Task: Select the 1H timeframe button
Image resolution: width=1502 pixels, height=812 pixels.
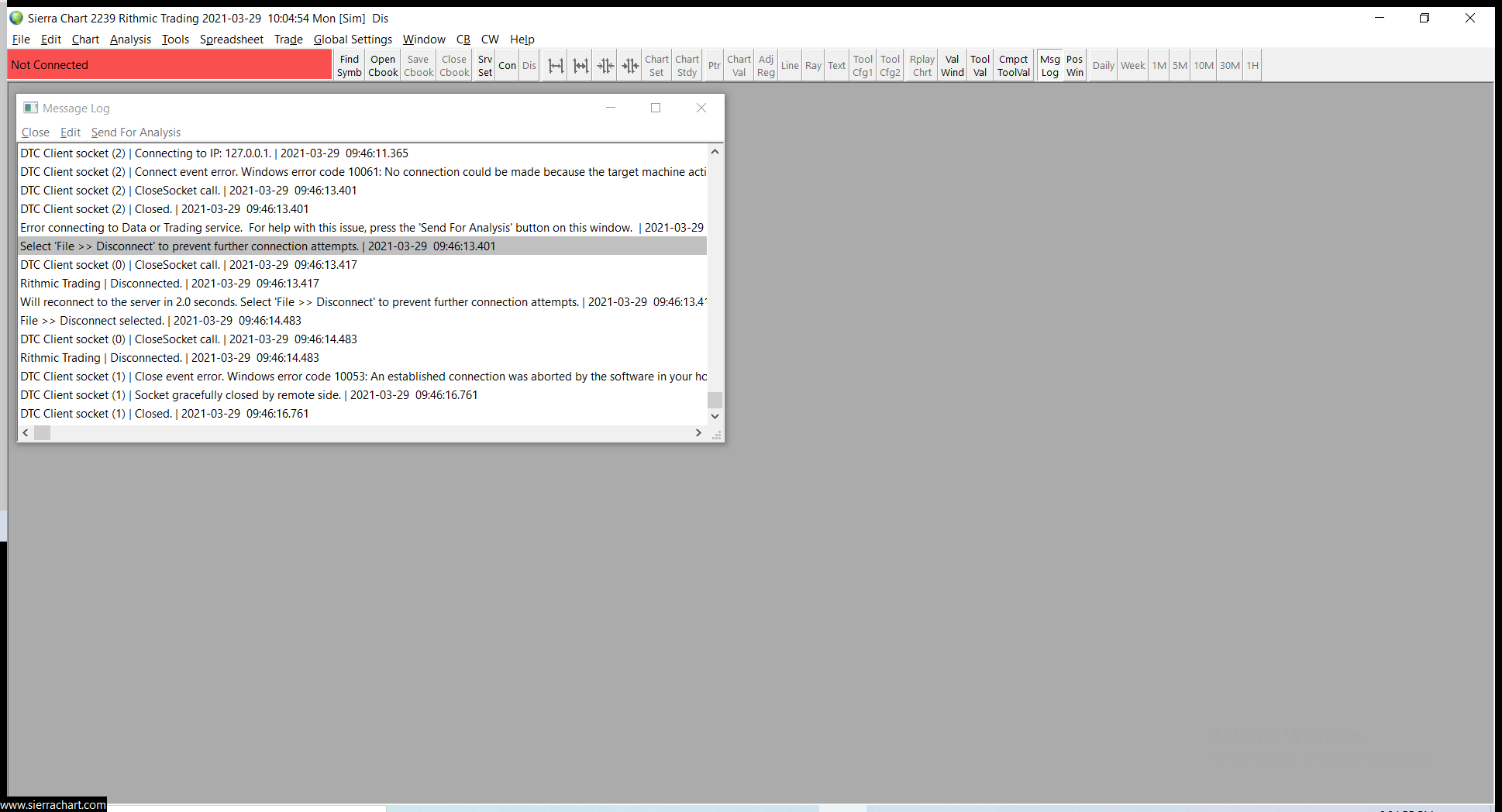Action: coord(1252,66)
